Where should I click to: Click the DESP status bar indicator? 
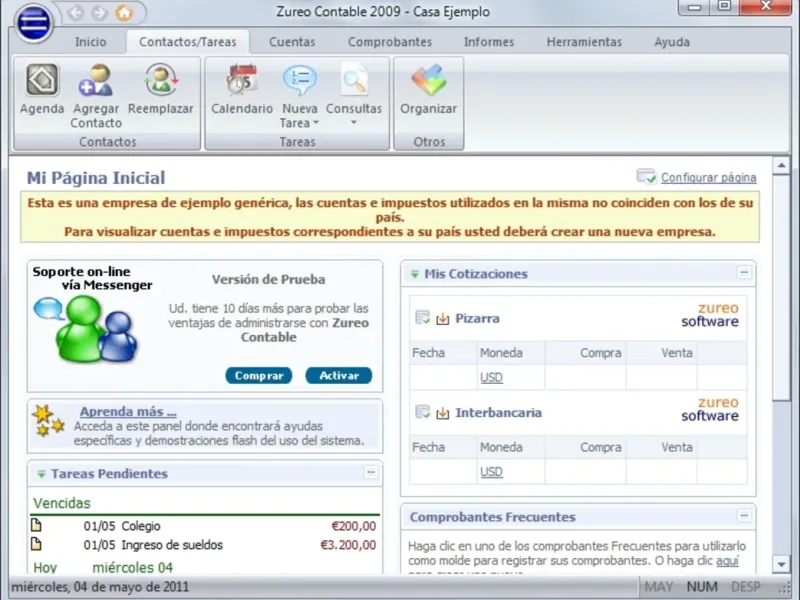click(x=745, y=587)
